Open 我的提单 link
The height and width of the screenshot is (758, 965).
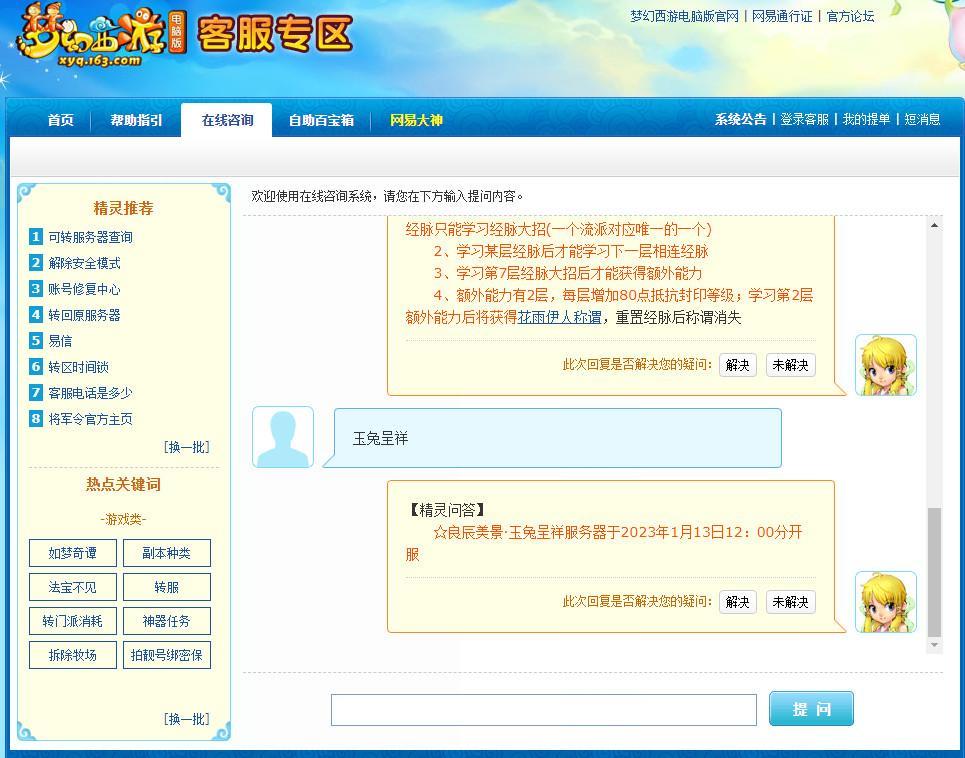(x=867, y=119)
